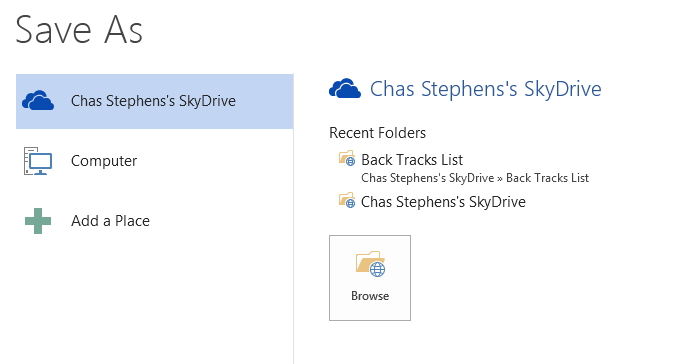Open Chas Stephens's SkyDrive from Recent Folders
The image size is (682, 364).
click(x=443, y=202)
